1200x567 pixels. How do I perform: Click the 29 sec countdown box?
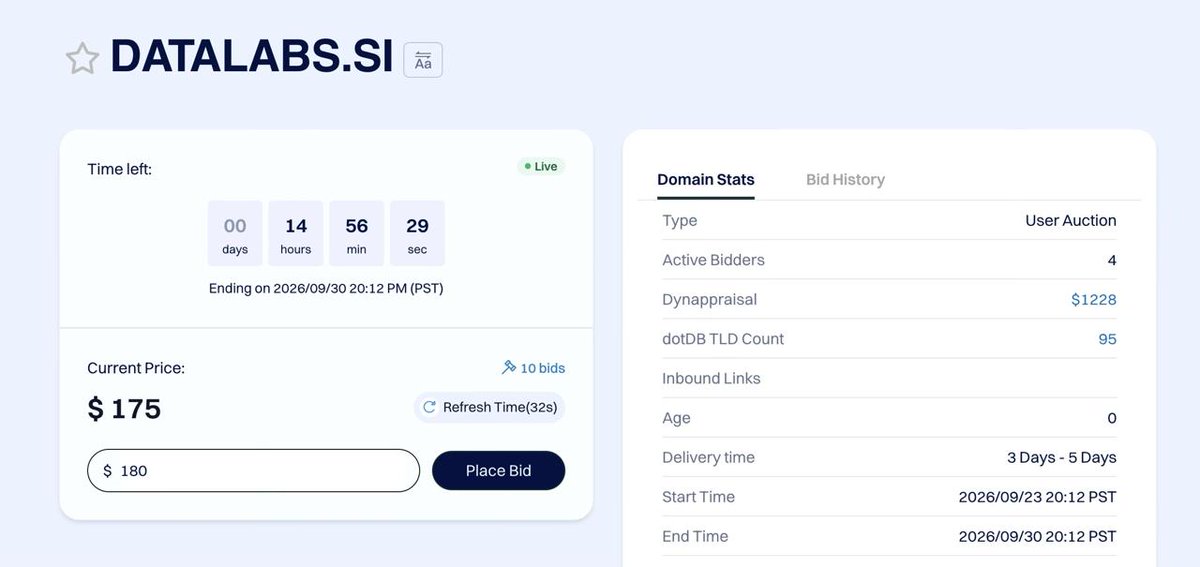tap(417, 233)
